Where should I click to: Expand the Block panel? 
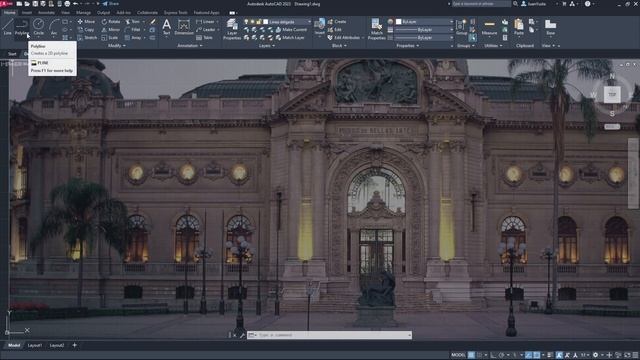(339, 46)
